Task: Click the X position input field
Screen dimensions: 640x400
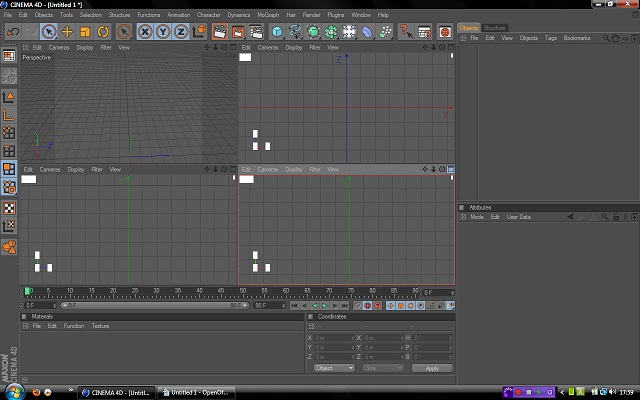Action: point(334,338)
